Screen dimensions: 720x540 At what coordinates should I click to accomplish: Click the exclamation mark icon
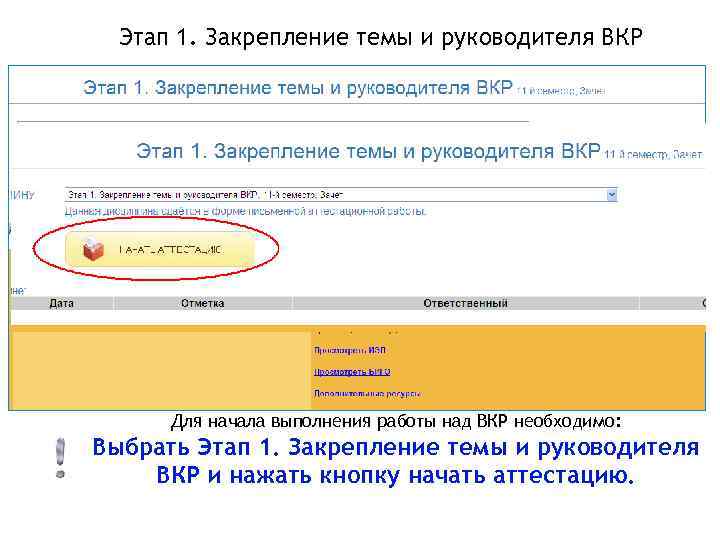click(60, 458)
